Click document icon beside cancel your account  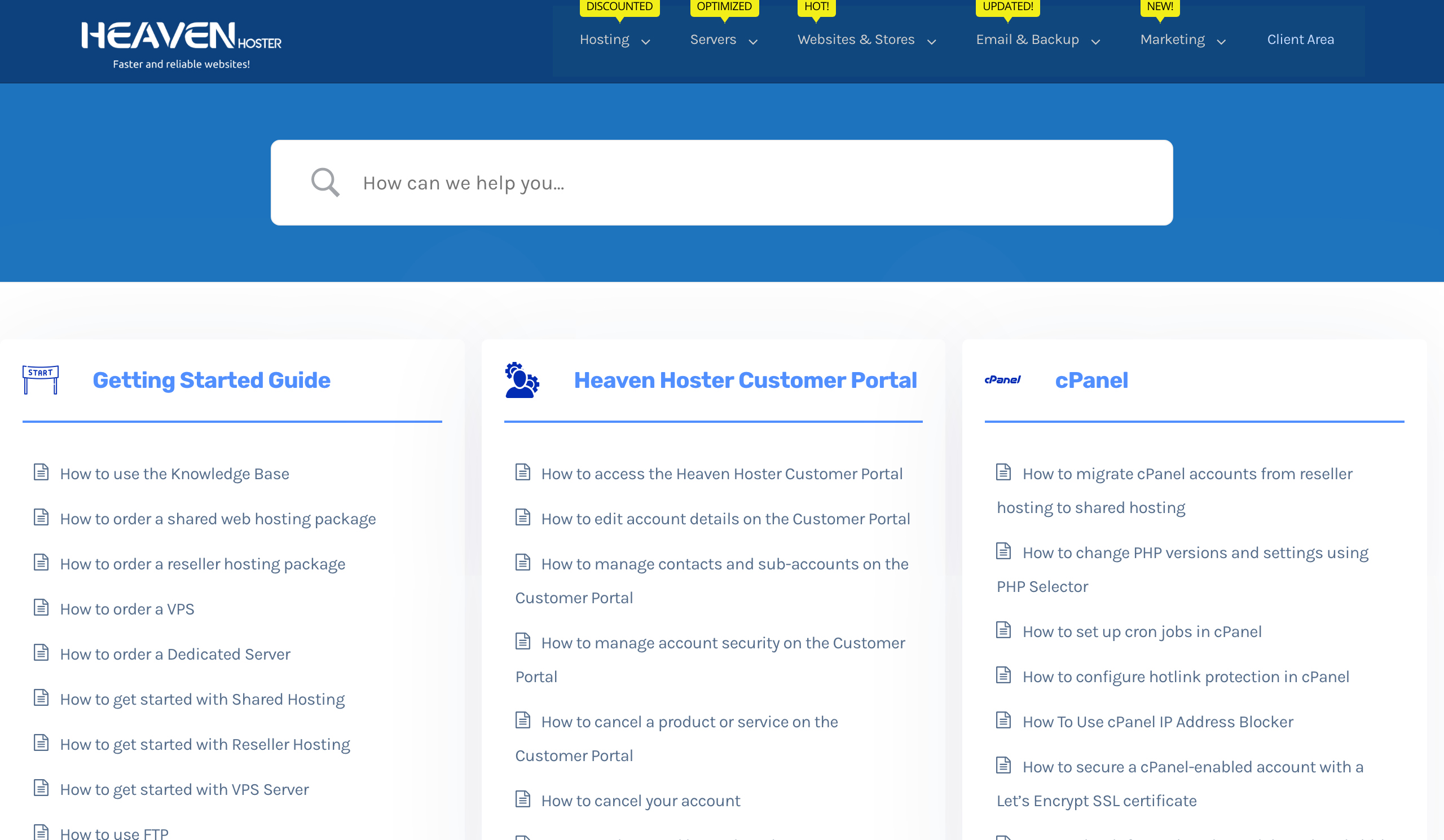click(x=522, y=799)
